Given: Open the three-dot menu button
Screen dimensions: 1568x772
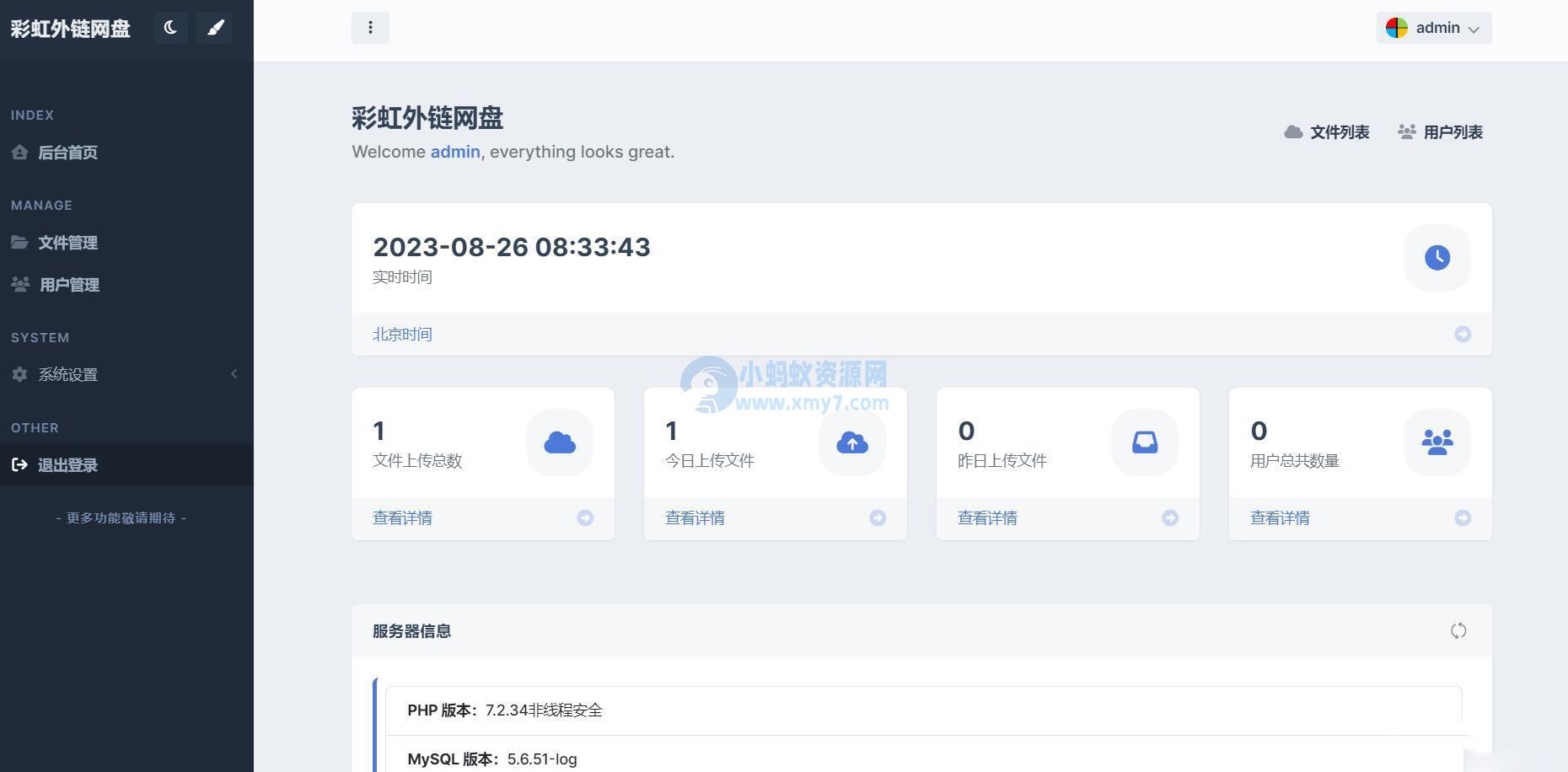Looking at the screenshot, I should 370,28.
